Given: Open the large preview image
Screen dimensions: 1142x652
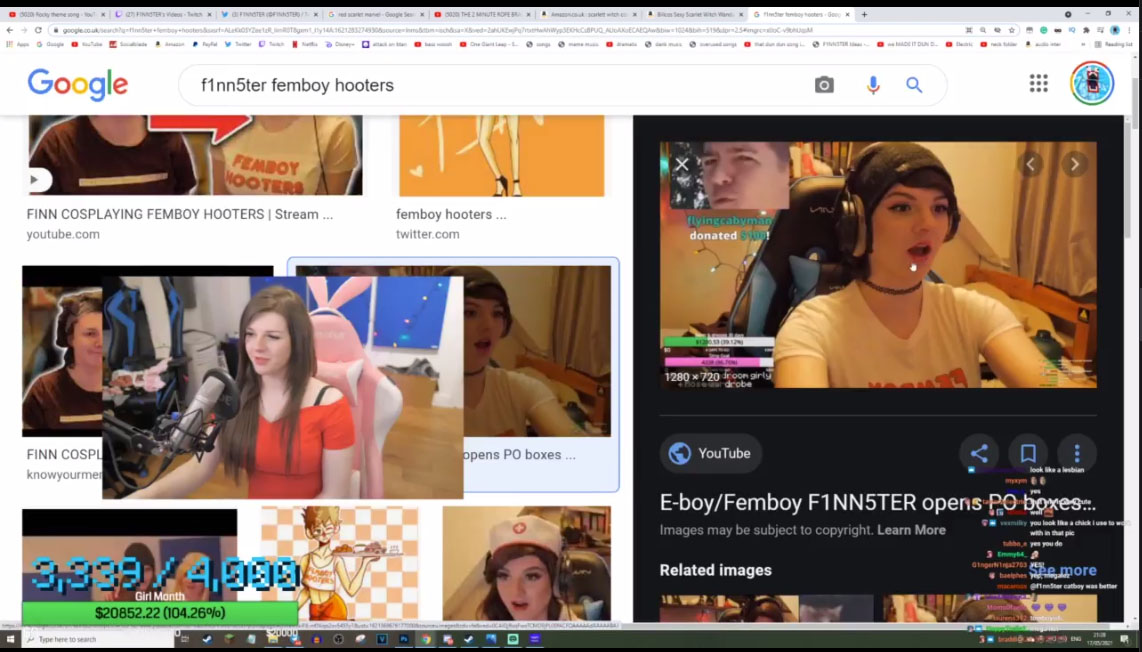Looking at the screenshot, I should click(x=878, y=264).
